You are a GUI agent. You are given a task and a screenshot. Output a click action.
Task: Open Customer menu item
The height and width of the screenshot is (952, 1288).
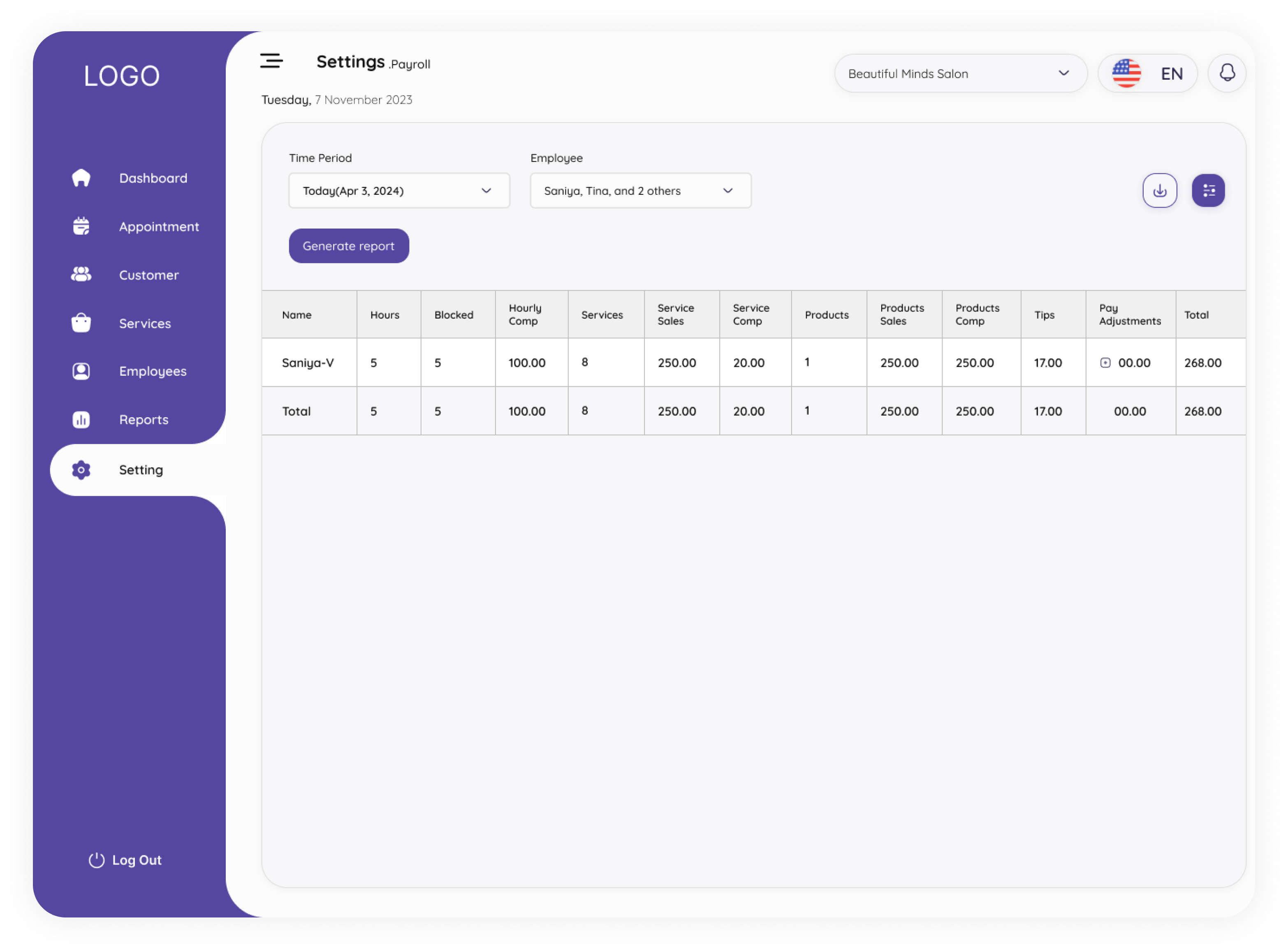pos(149,275)
